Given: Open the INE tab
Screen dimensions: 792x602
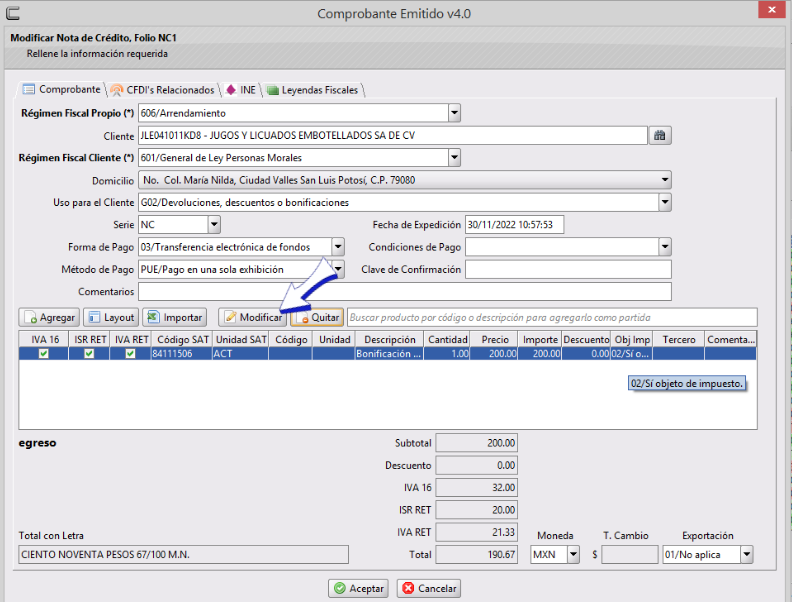Looking at the screenshot, I should click(241, 90).
